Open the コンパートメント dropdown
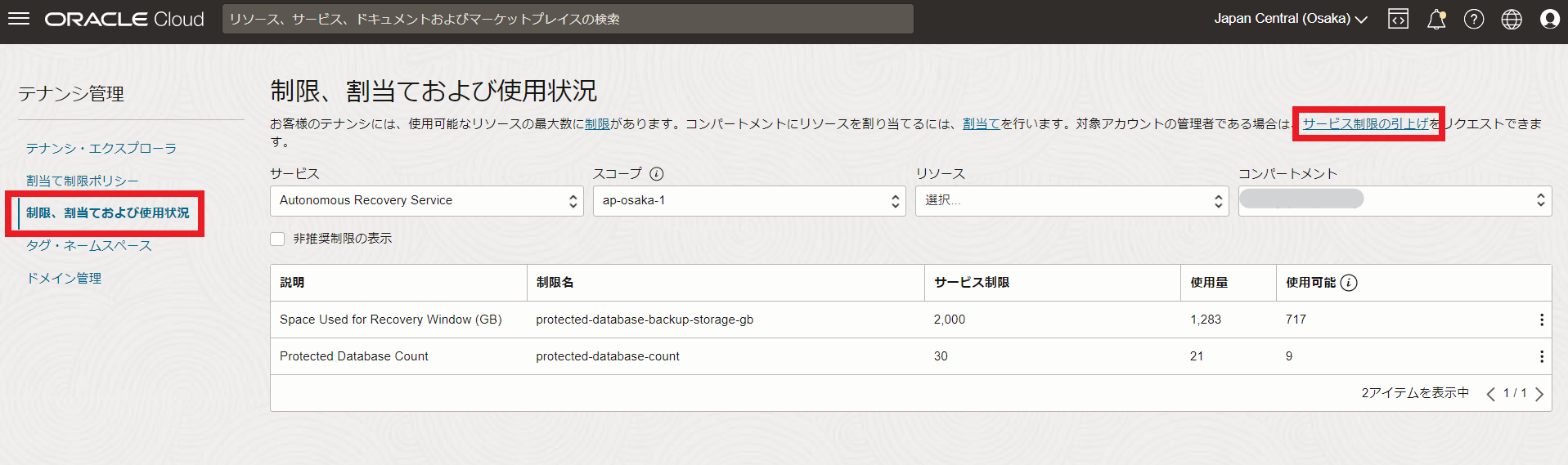1568x465 pixels. [1394, 201]
